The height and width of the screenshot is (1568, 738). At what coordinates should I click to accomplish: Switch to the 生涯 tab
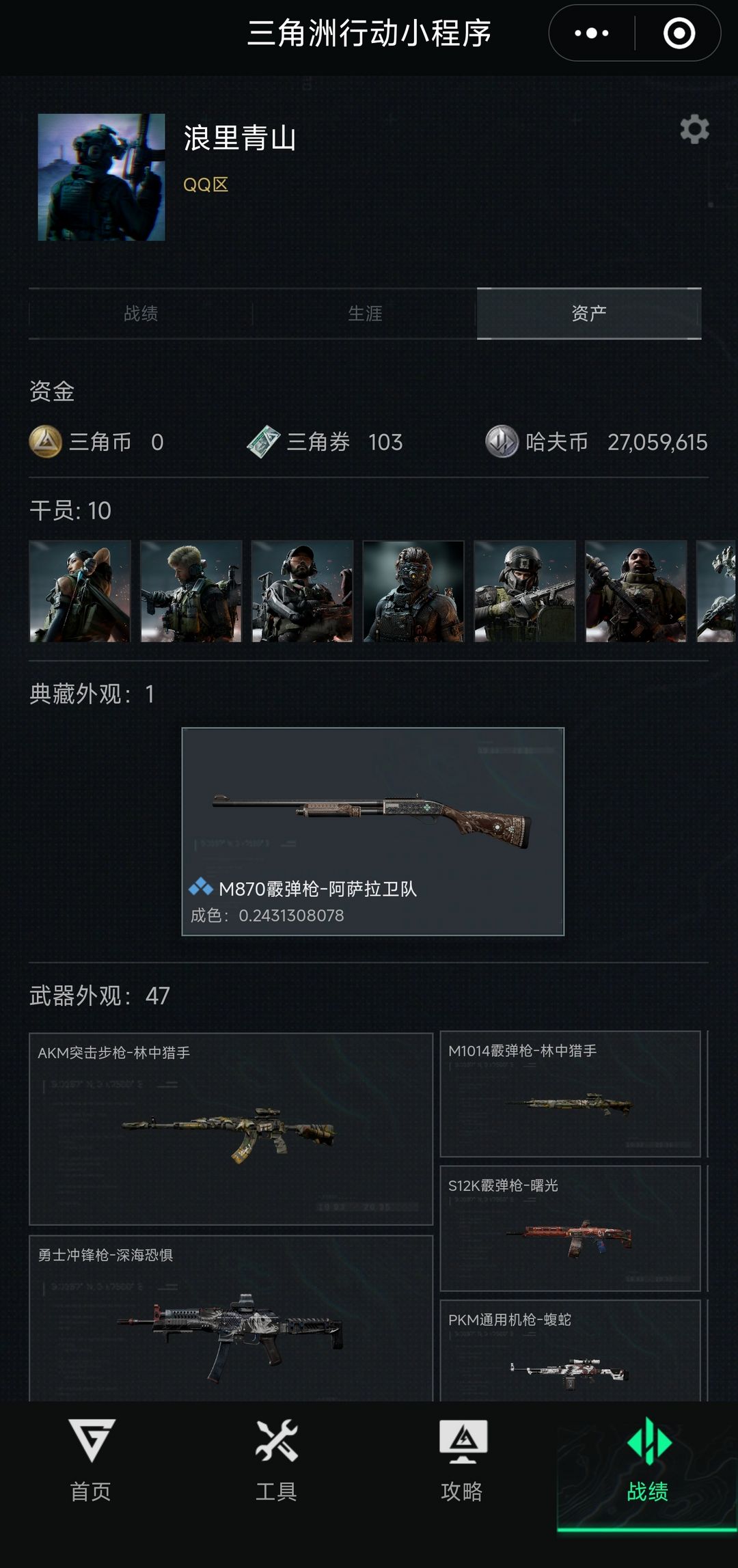coord(365,314)
